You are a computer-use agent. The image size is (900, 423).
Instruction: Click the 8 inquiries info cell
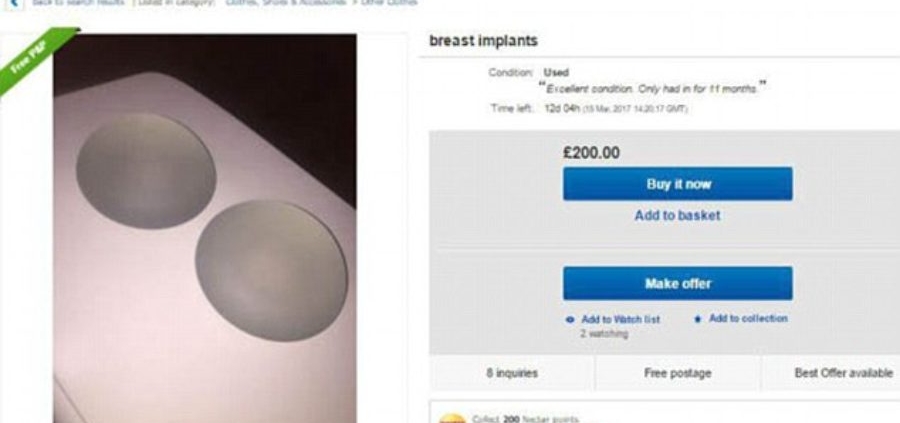pos(510,373)
